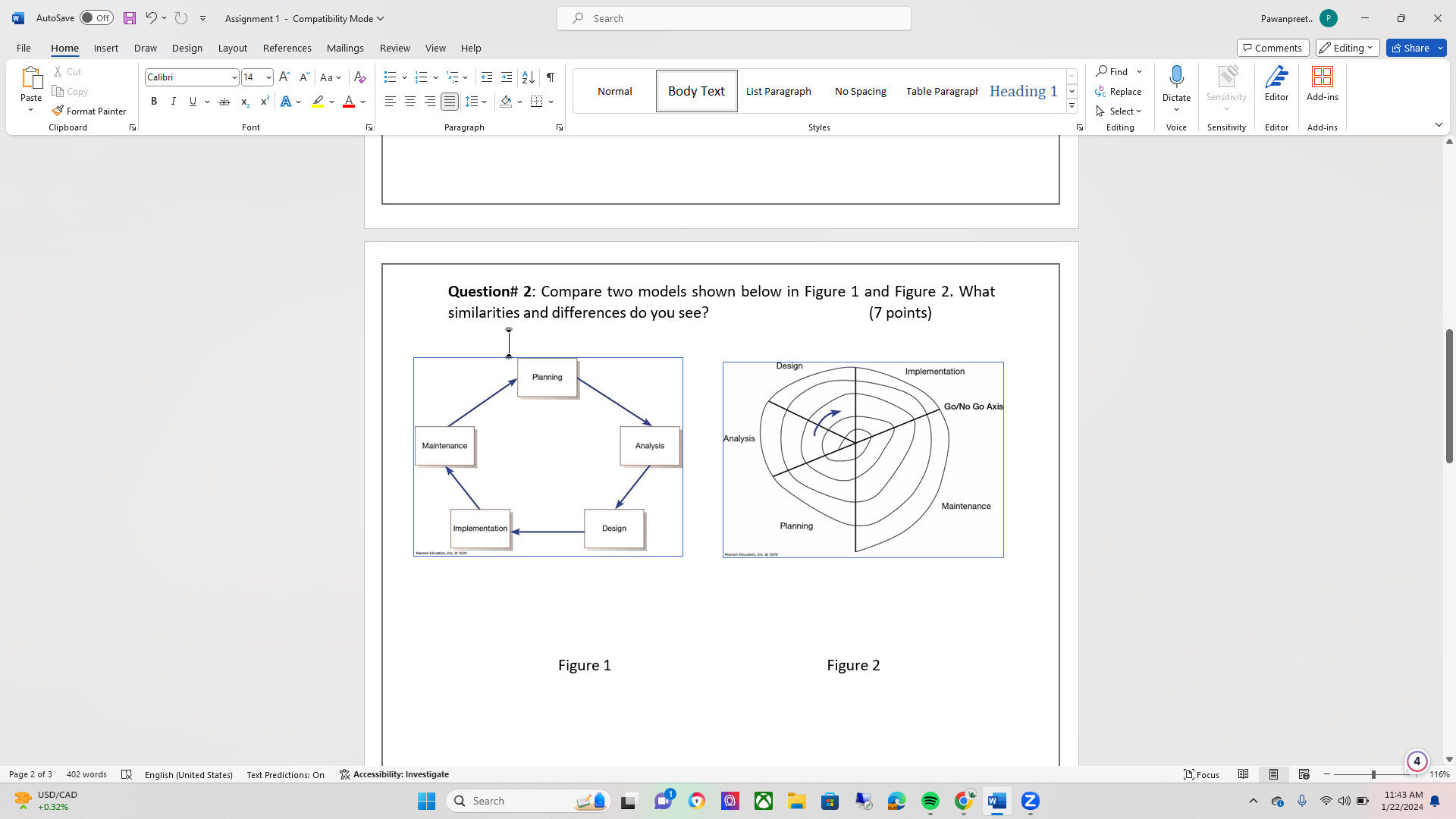This screenshot has height=819, width=1456.
Task: Open Spotify from the taskbar
Action: (x=930, y=801)
